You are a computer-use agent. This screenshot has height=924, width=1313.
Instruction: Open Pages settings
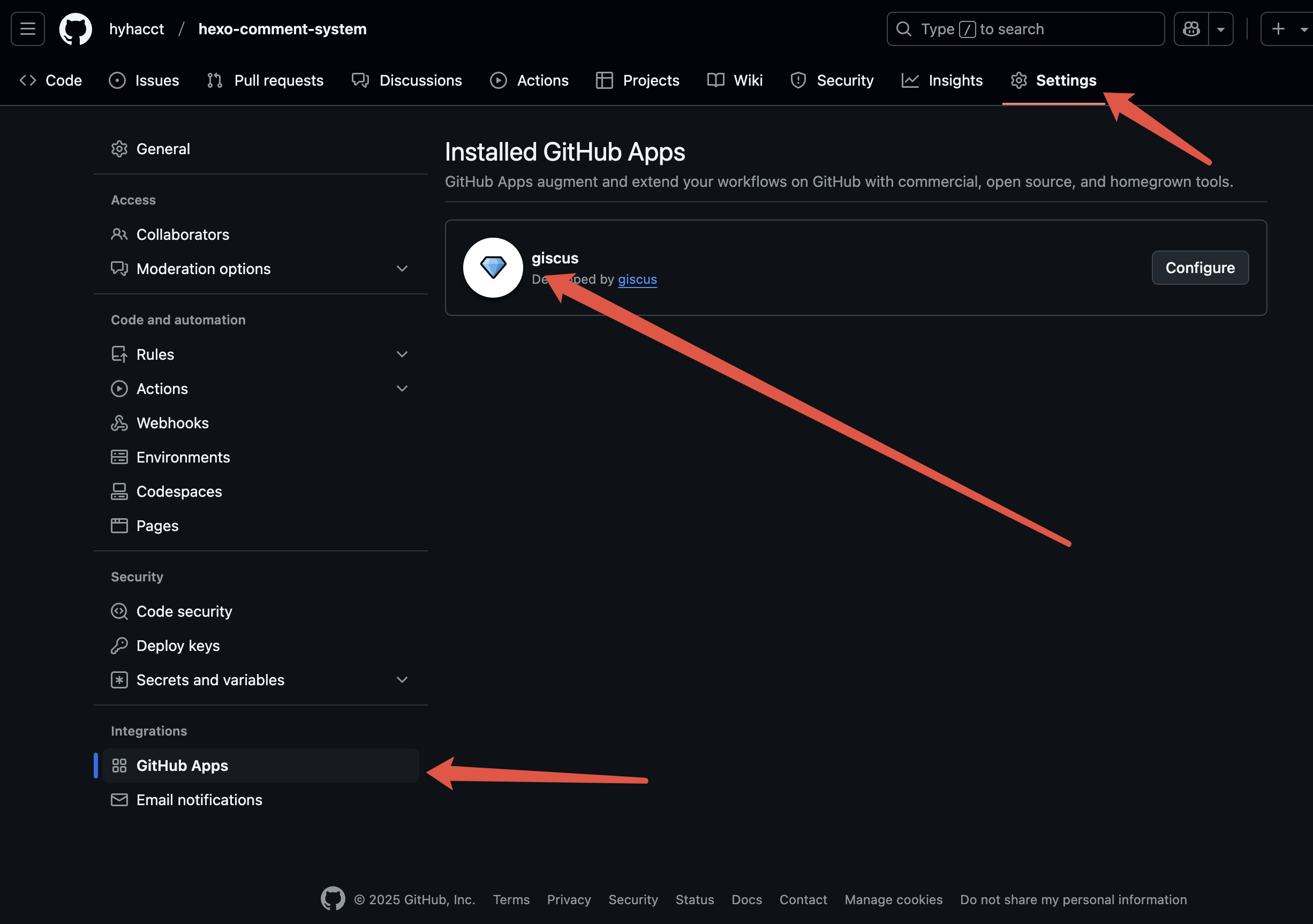click(x=261, y=526)
